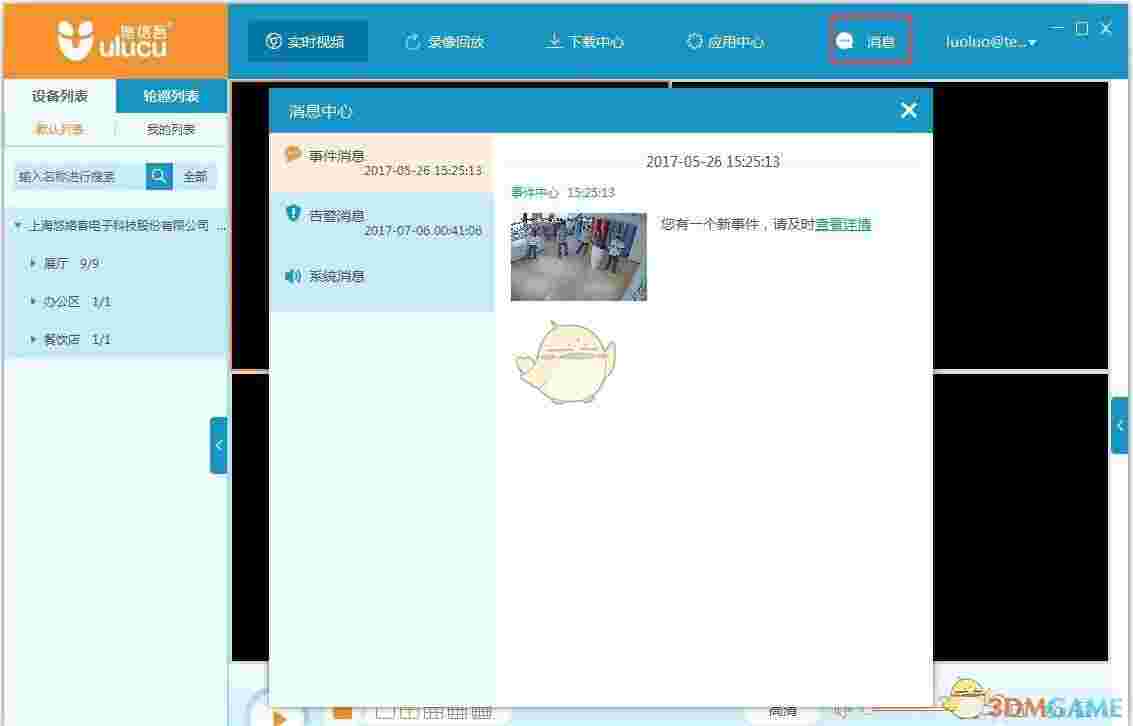Open 录像回放 from the top navigation
This screenshot has width=1133, height=726.
[444, 42]
